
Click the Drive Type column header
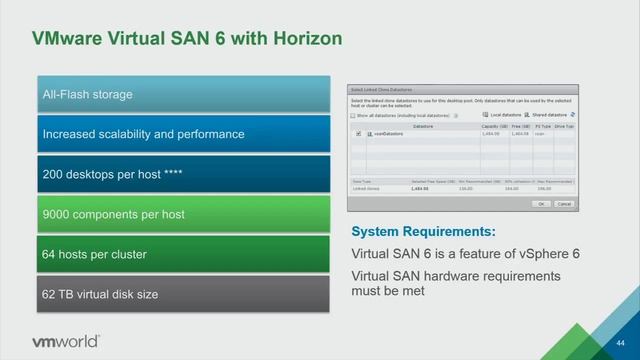click(x=564, y=127)
